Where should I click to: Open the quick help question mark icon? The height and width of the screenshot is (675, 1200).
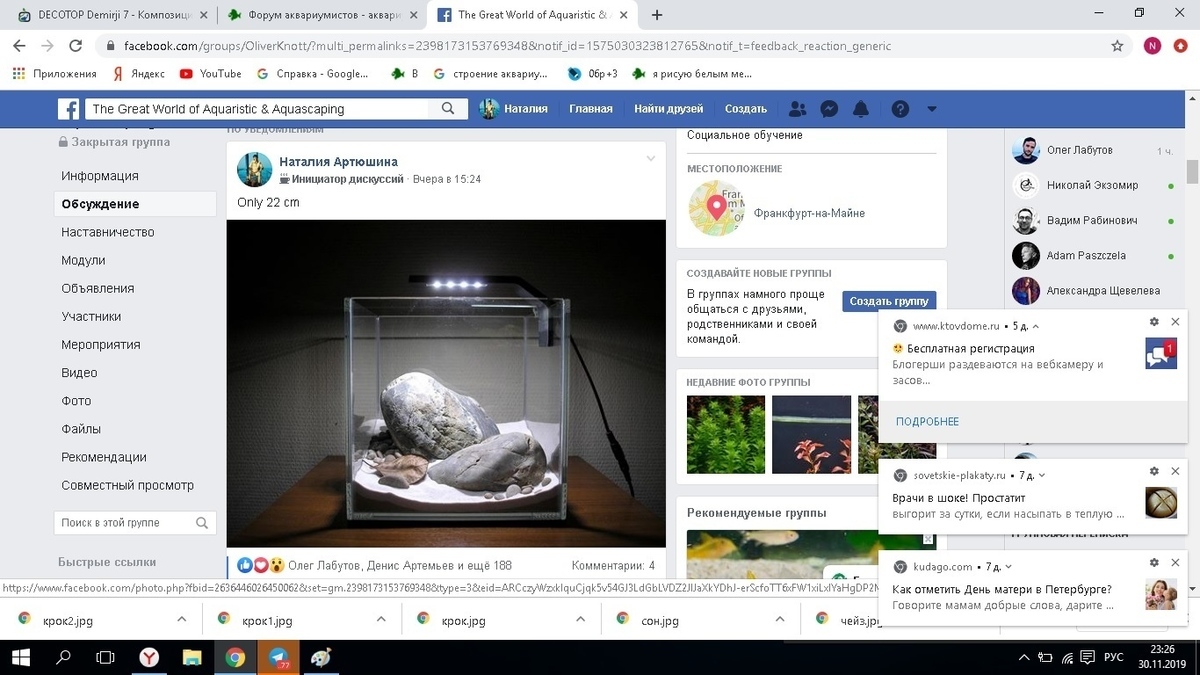coord(900,109)
